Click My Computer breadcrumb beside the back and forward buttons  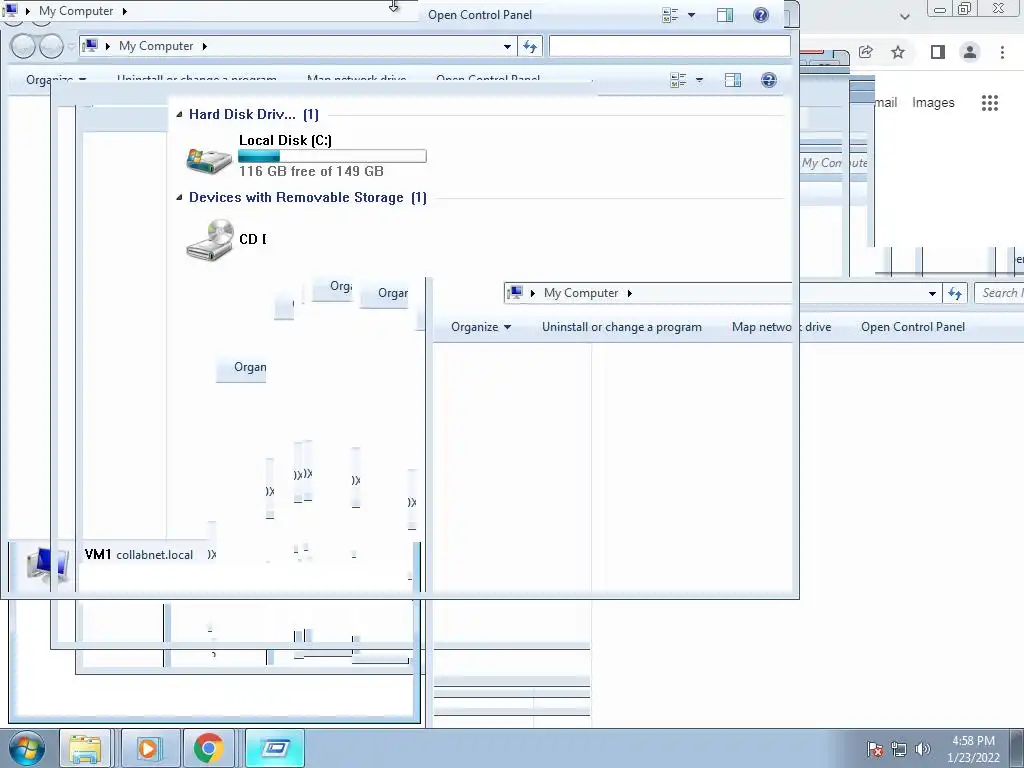point(156,46)
